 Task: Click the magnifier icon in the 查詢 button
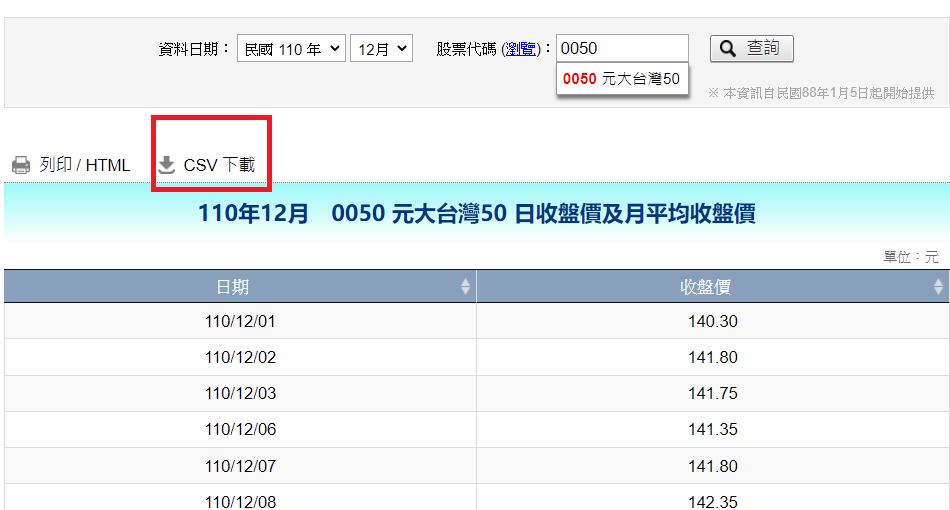728,48
